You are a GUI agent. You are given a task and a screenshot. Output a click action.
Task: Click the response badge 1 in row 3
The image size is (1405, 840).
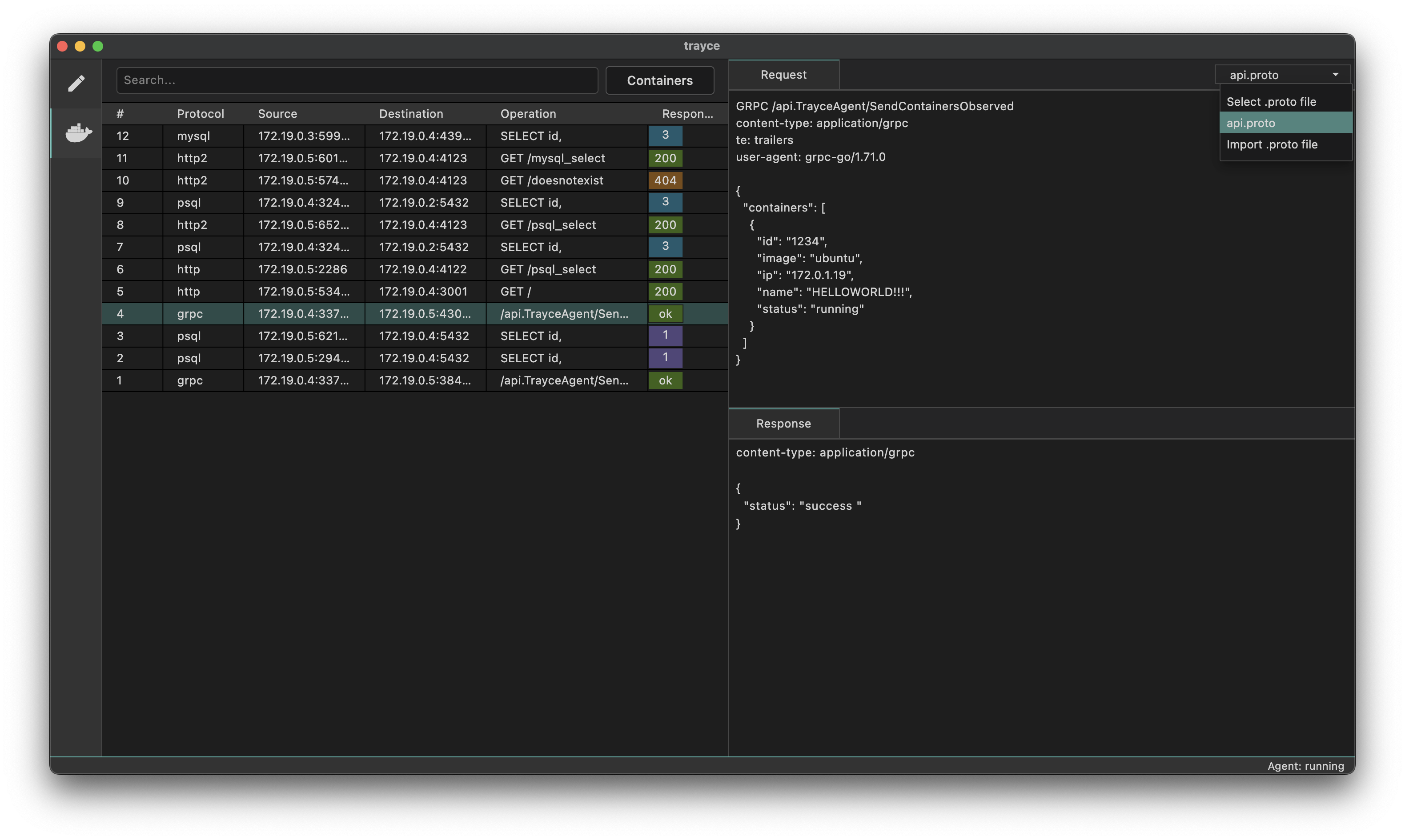pos(665,336)
